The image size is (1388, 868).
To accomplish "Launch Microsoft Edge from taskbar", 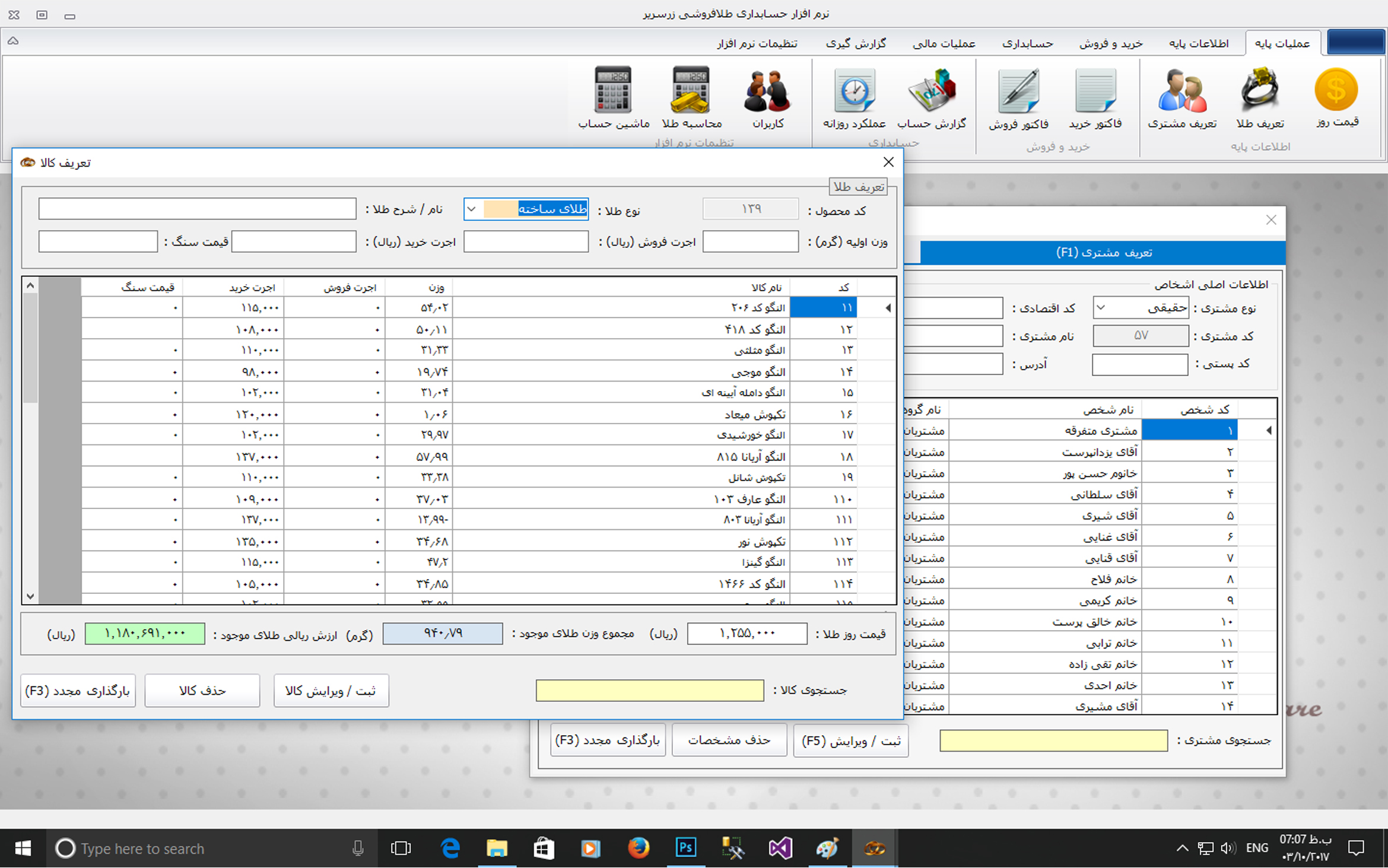I will point(450,848).
